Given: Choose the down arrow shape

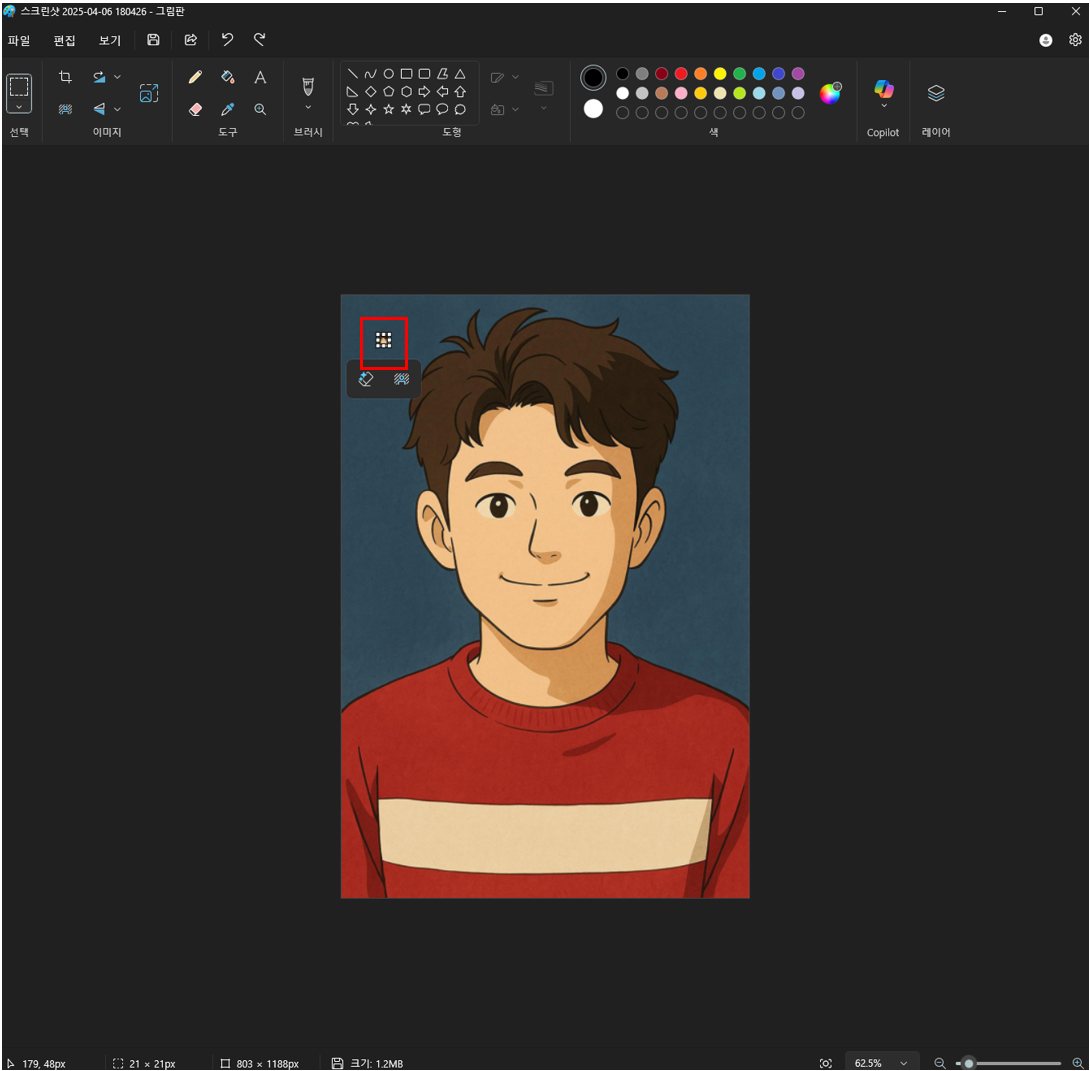Looking at the screenshot, I should click(x=352, y=109).
